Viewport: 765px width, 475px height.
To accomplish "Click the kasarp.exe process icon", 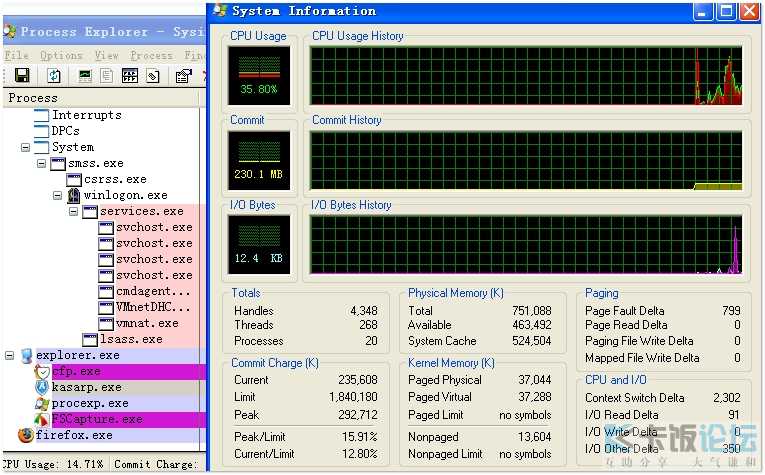I will pos(42,388).
